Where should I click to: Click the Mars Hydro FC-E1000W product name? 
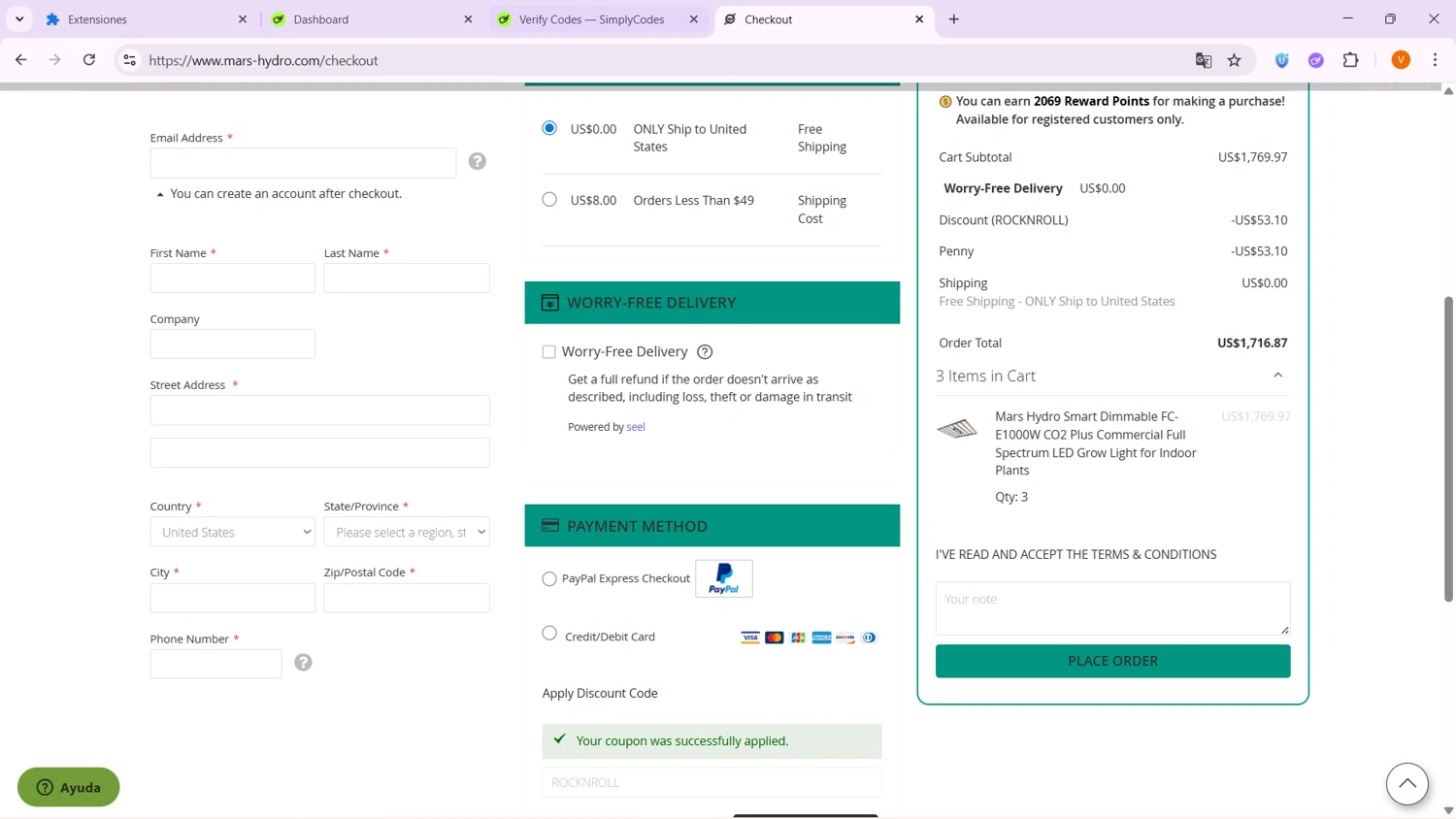(x=1096, y=443)
